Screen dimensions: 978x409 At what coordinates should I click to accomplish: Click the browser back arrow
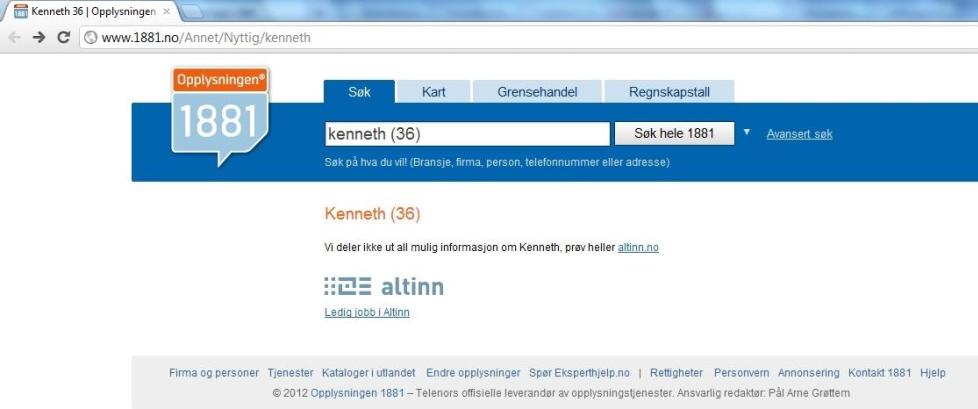click(14, 37)
